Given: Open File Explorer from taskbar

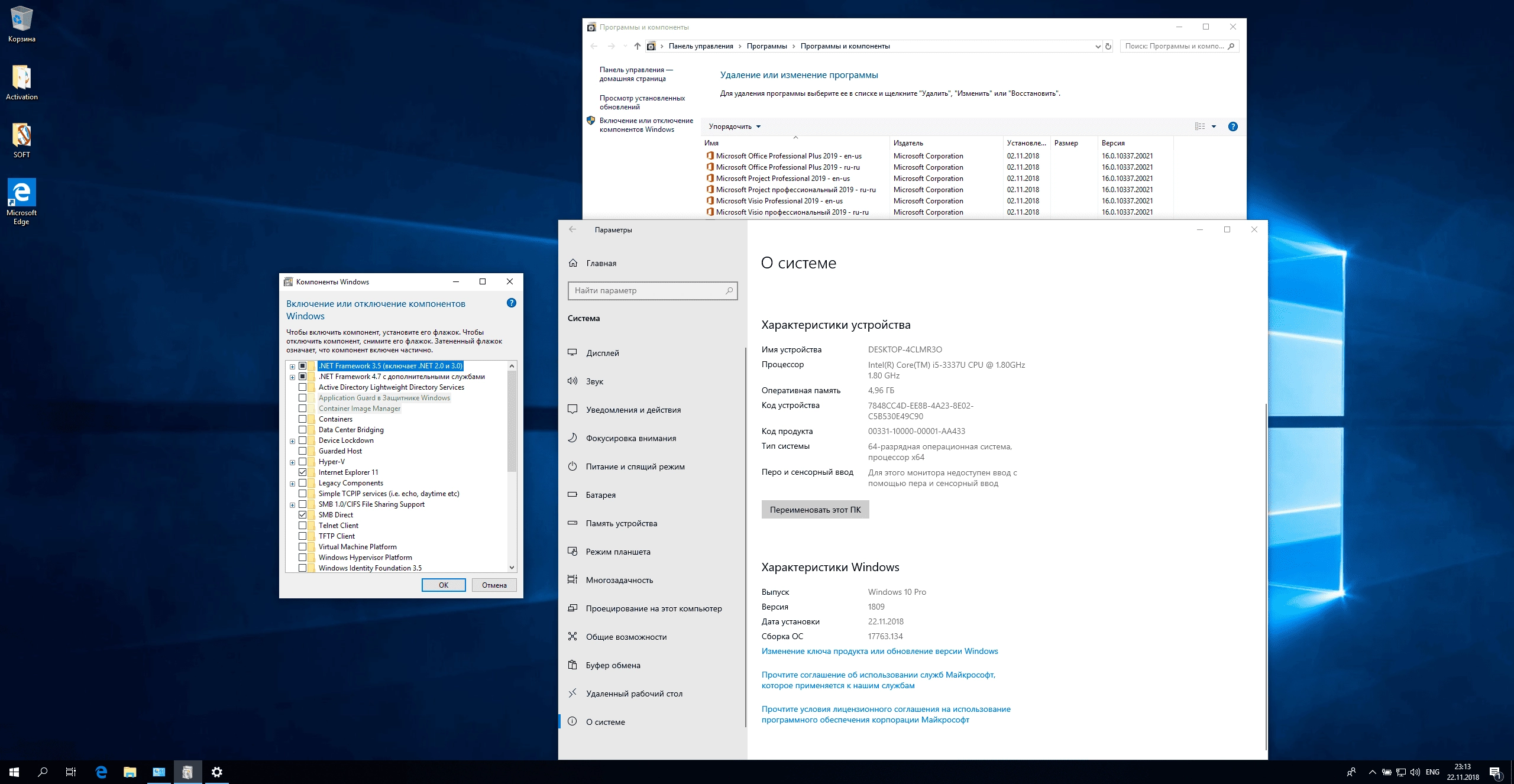Looking at the screenshot, I should (130, 772).
